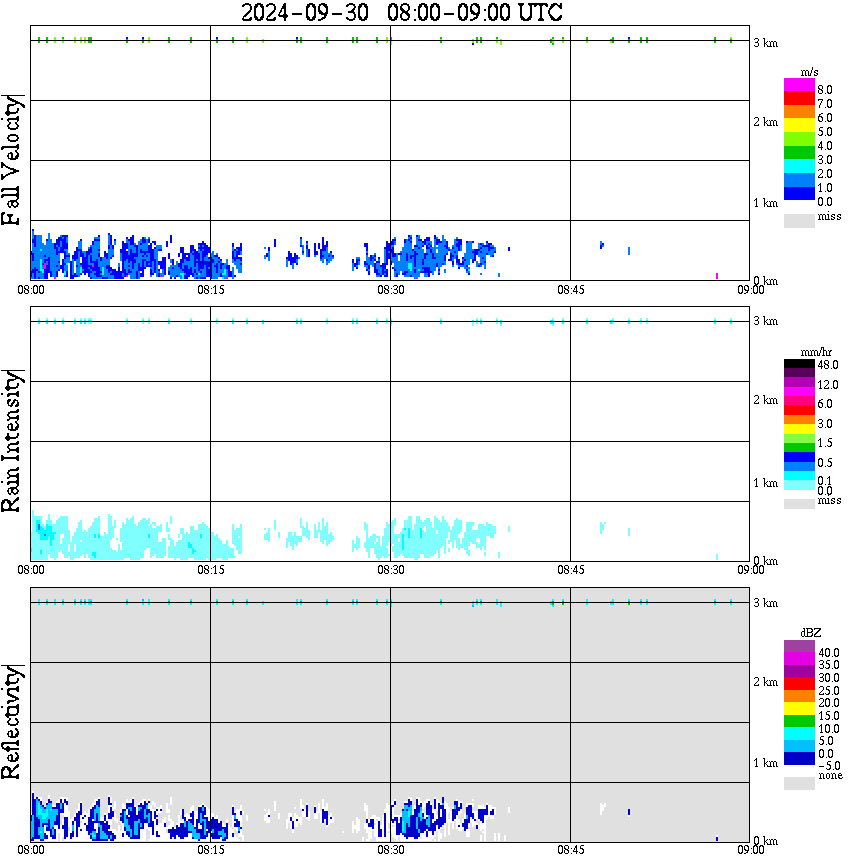This screenshot has height=868, width=850.
Task: Pick the purple swatch beside 12.0 in mm/hr legend
Action: [x=799, y=383]
